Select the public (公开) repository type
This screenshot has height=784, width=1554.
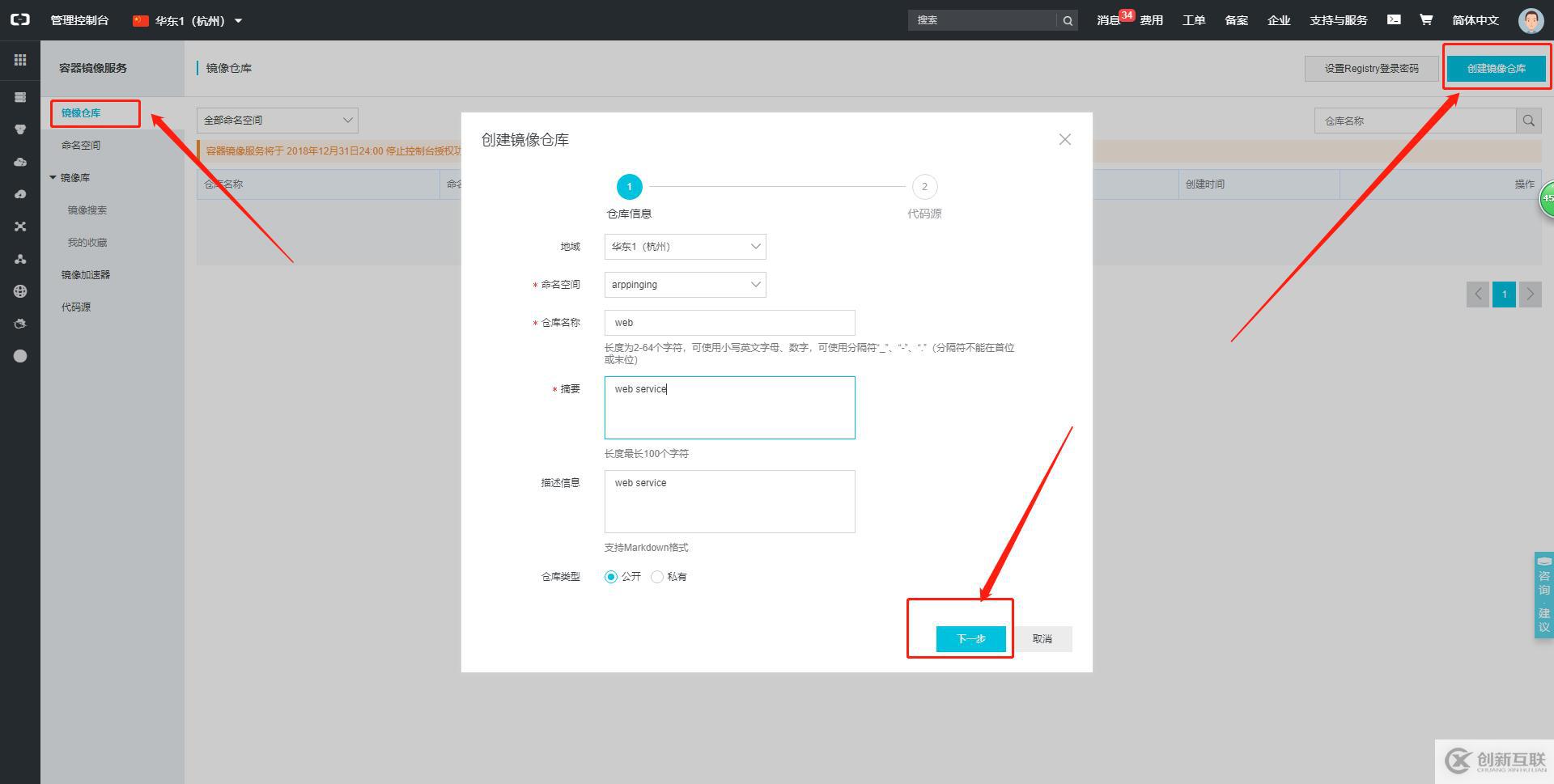(611, 577)
